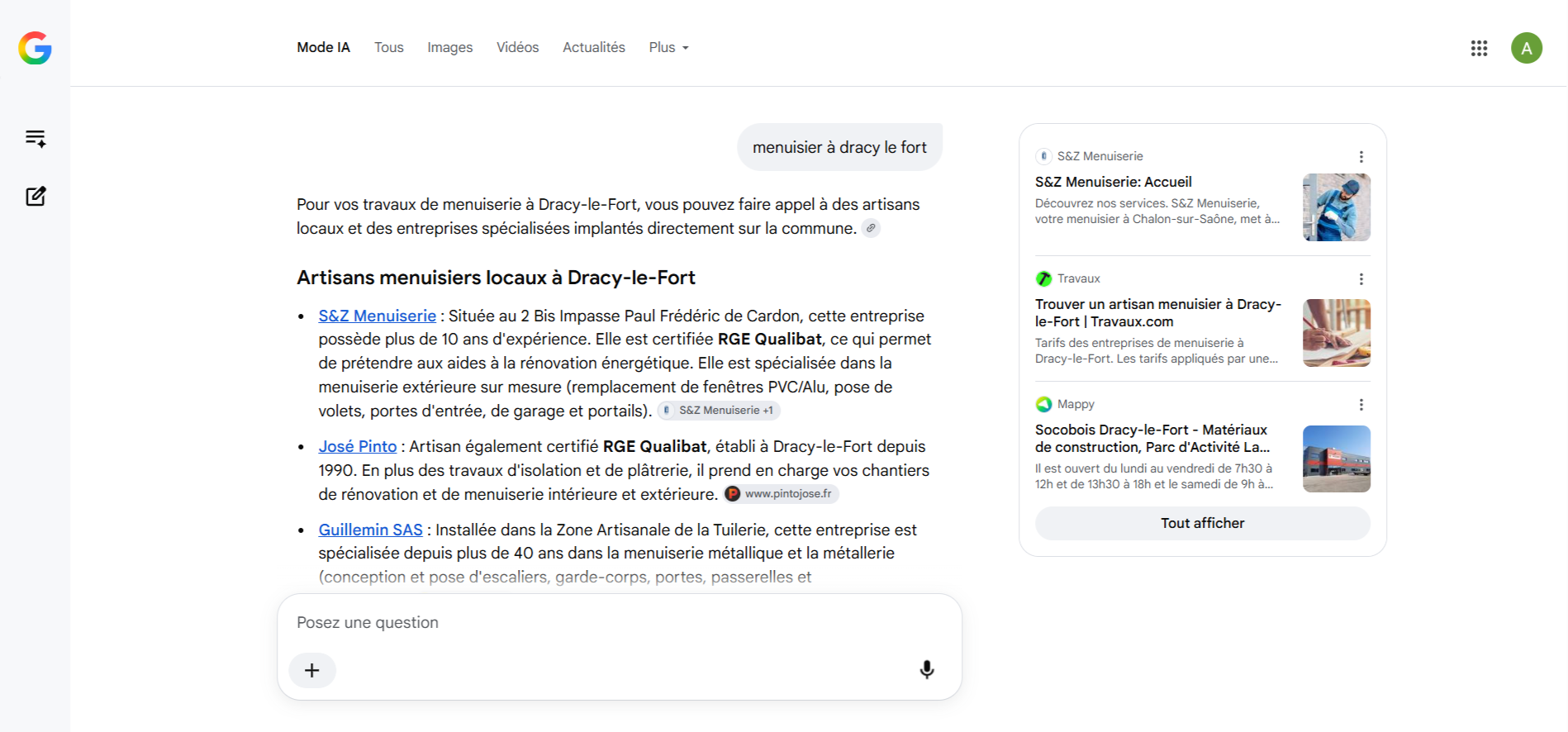This screenshot has width=1568, height=732.
Task: Switch to the Images tab
Action: tap(449, 47)
